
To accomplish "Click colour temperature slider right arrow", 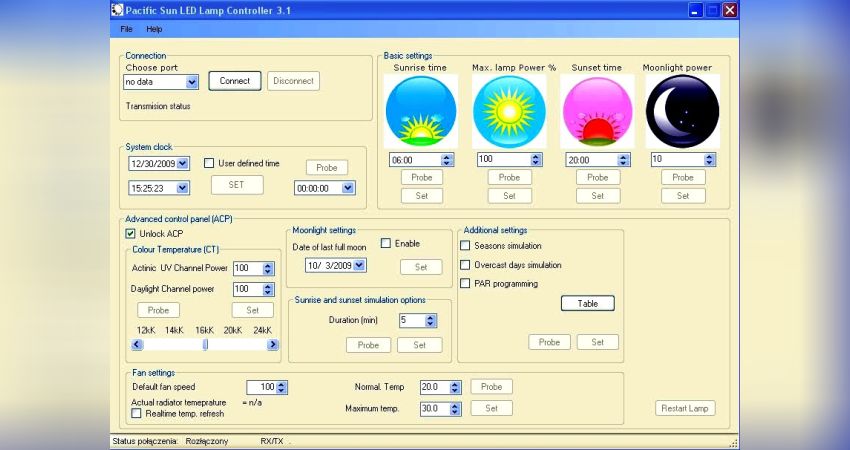I will pos(273,344).
